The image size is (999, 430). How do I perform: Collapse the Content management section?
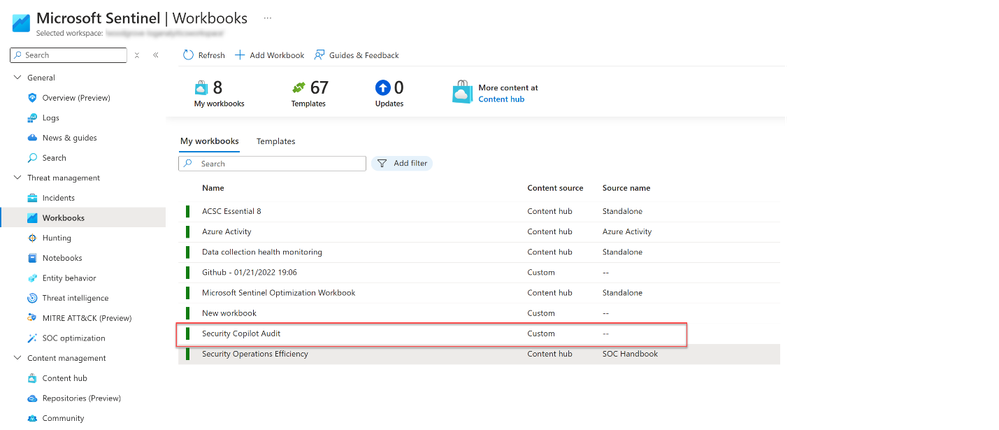(x=17, y=358)
